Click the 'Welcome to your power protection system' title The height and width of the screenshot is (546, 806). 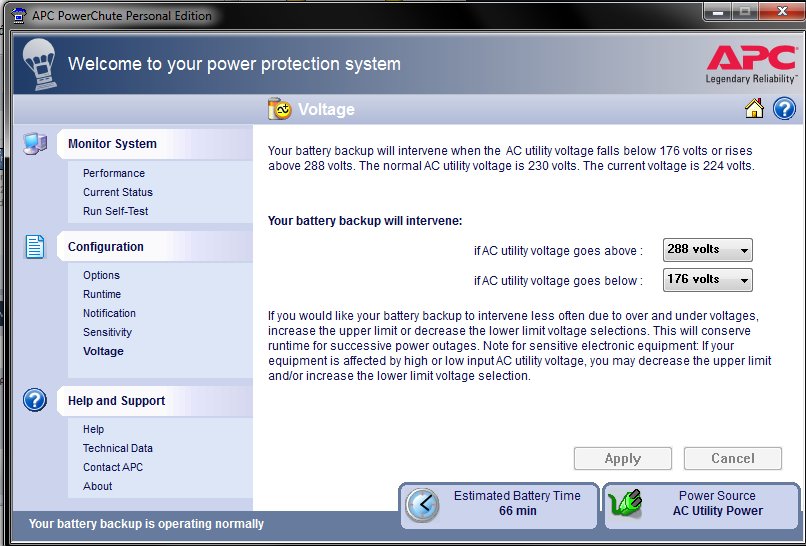(234, 64)
